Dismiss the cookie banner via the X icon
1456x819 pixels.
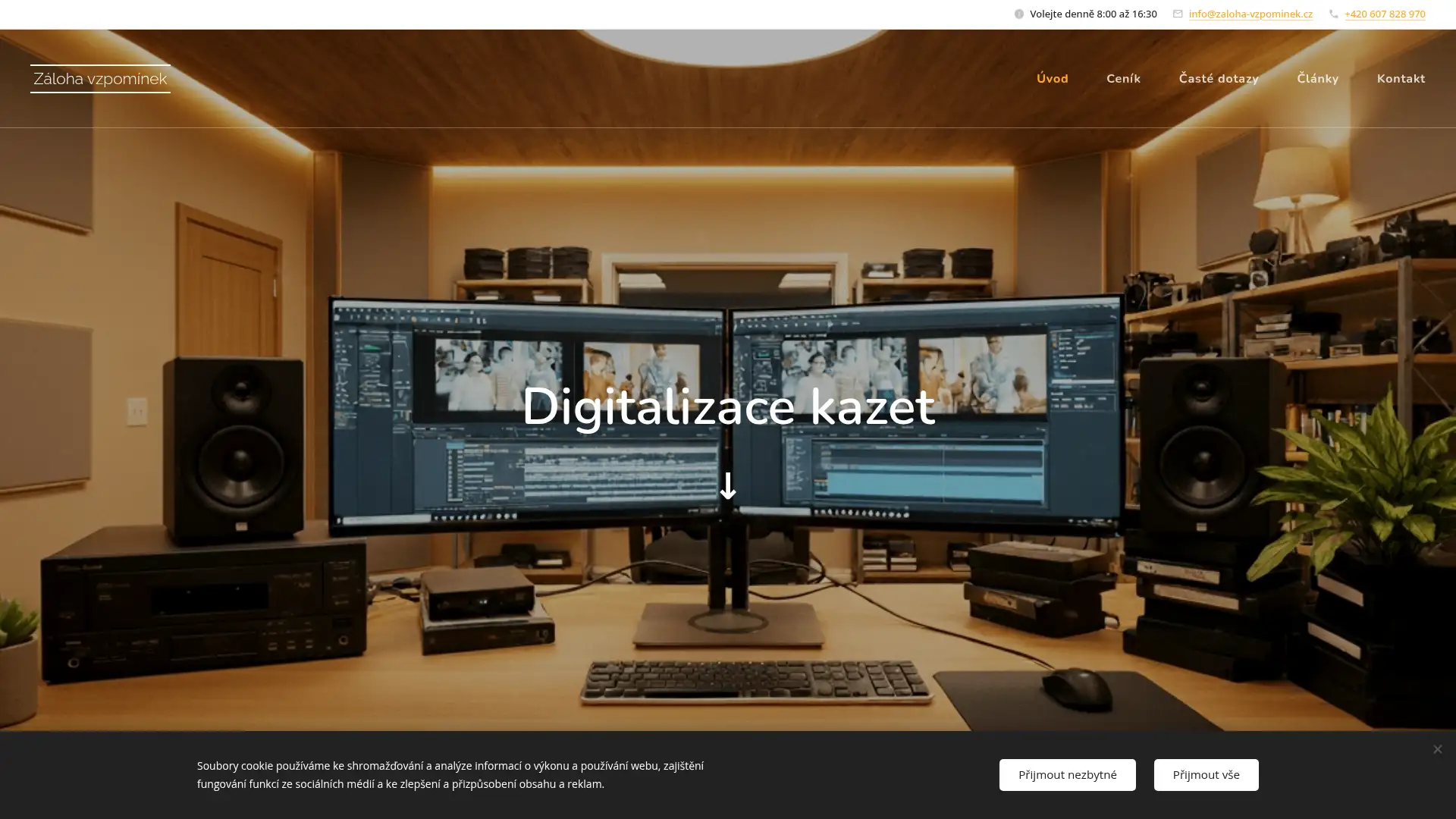click(x=1437, y=748)
